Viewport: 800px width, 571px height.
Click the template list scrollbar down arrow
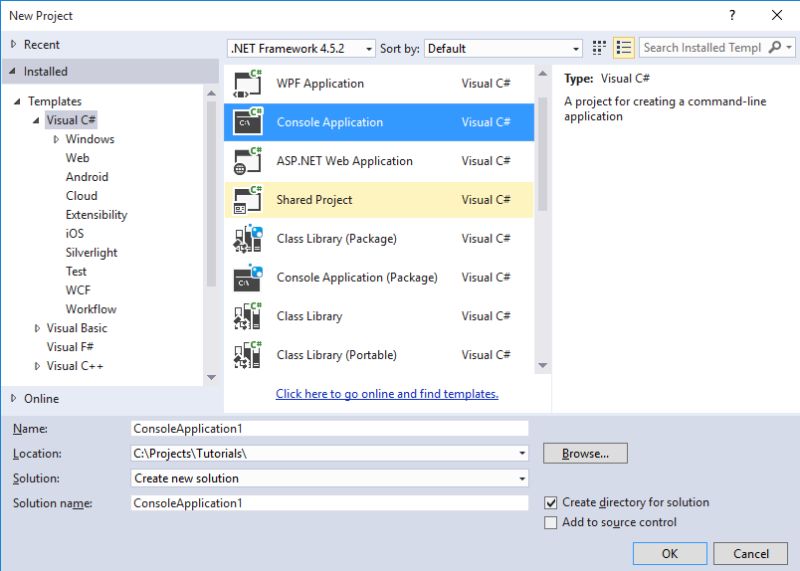click(x=543, y=365)
